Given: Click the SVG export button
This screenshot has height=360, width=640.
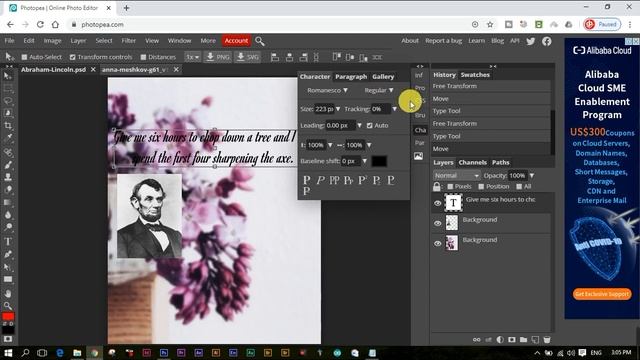Looking at the screenshot, I should [x=248, y=57].
